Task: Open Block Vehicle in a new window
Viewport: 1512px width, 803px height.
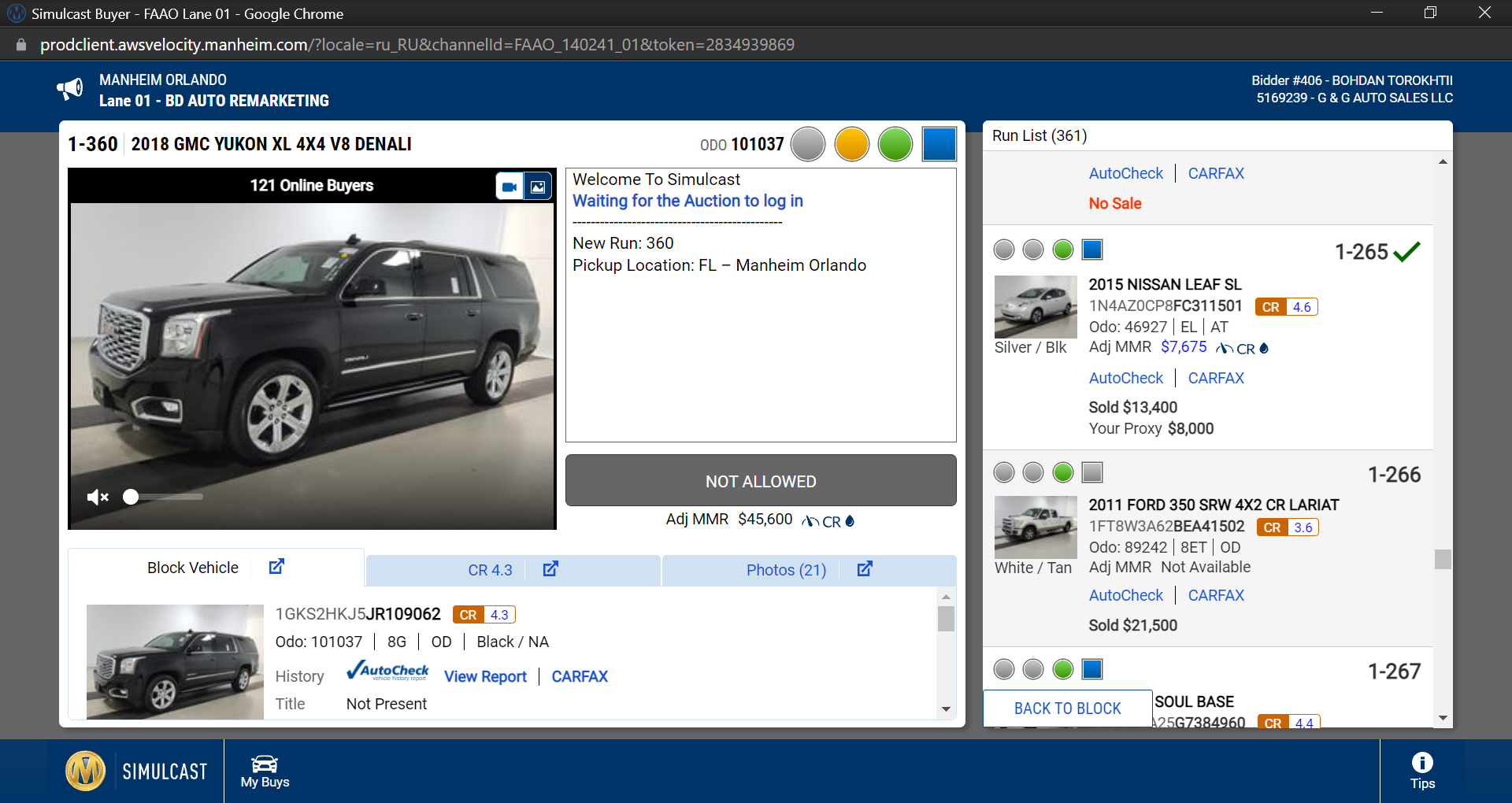Action: tap(276, 567)
